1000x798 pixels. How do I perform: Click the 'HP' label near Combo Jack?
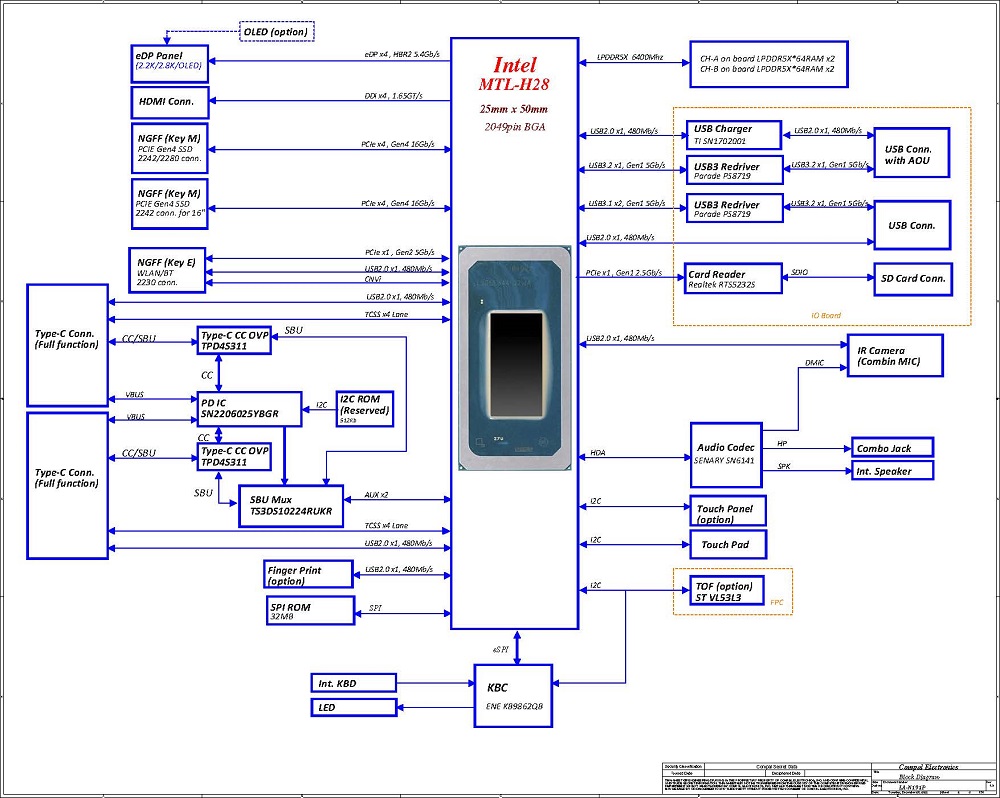tap(783, 443)
